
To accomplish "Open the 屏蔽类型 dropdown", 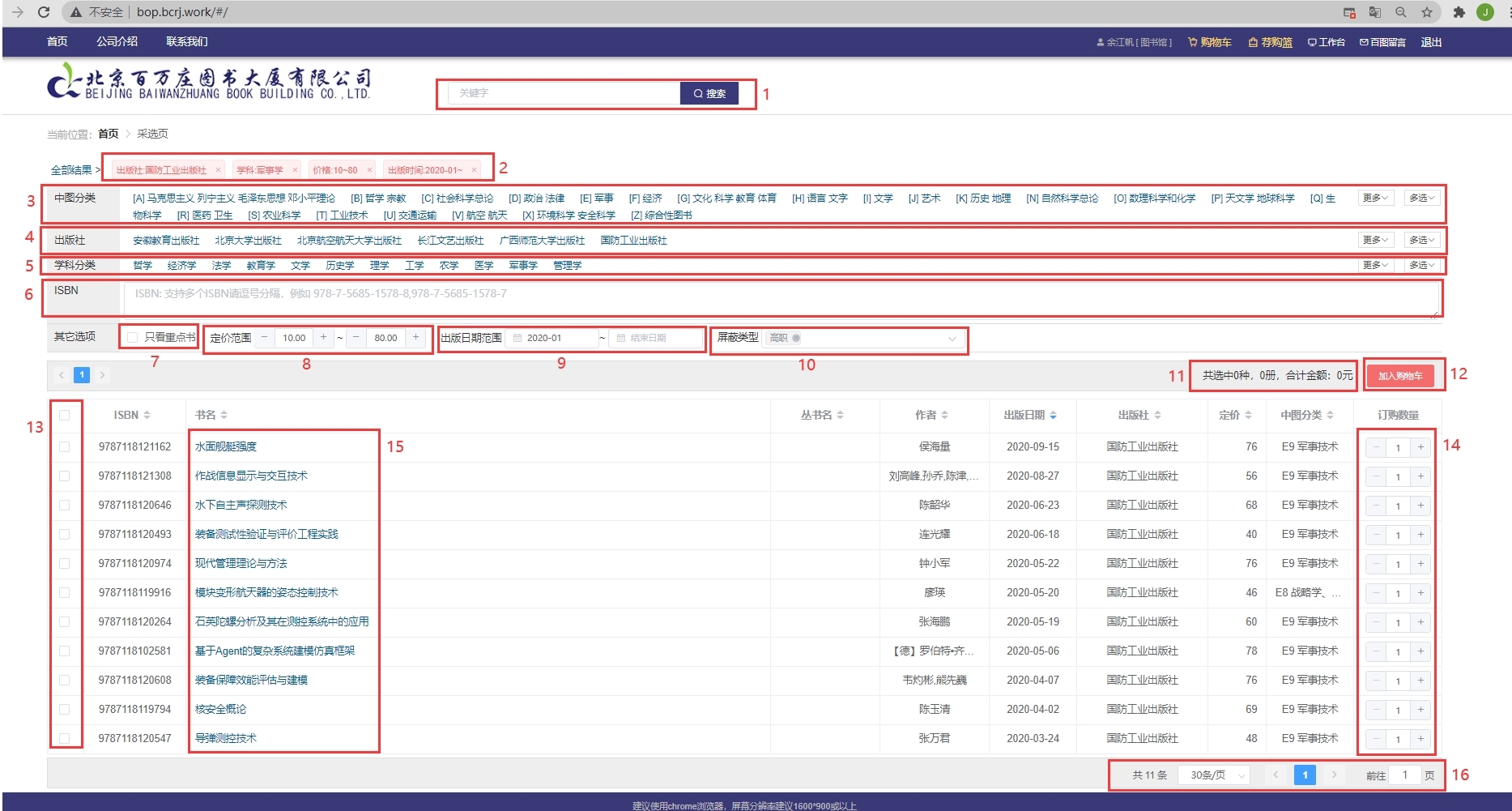I will [863, 339].
